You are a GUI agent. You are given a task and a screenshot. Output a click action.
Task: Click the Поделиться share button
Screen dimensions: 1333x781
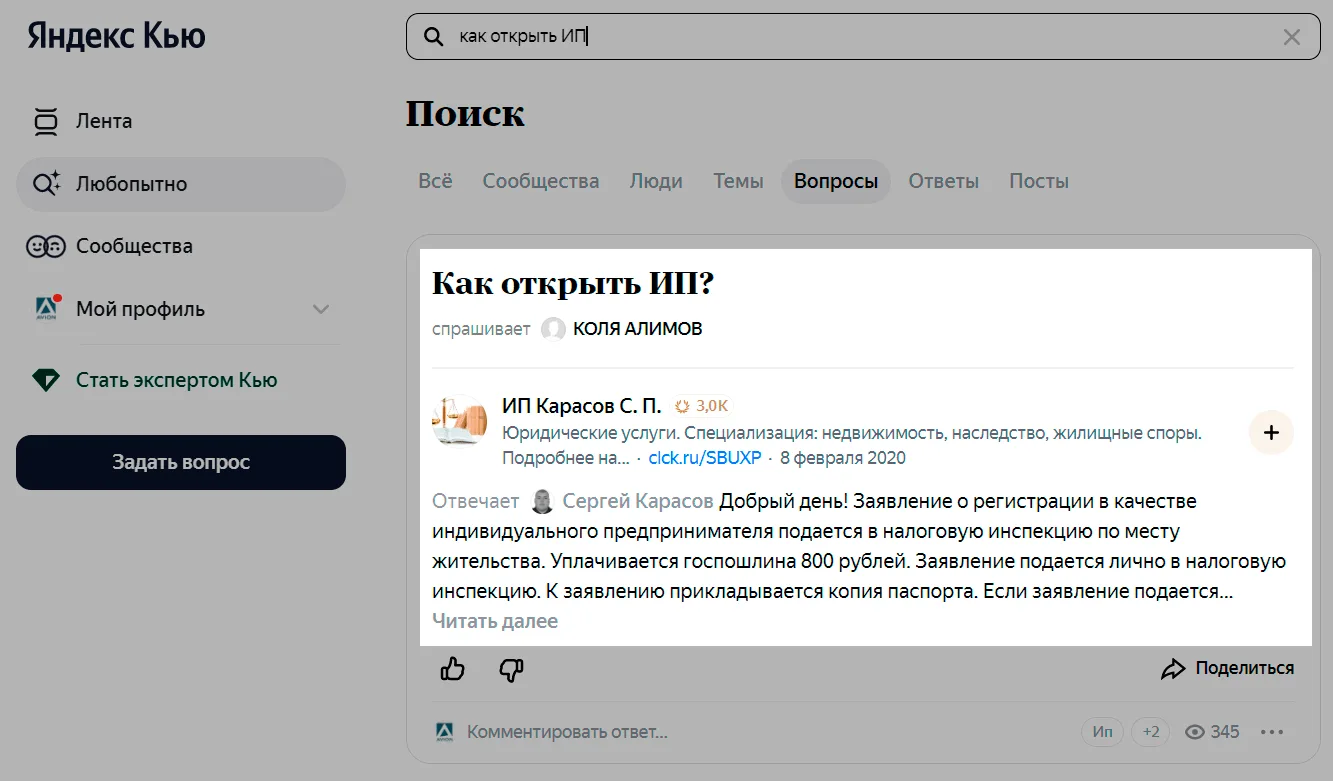point(1228,668)
